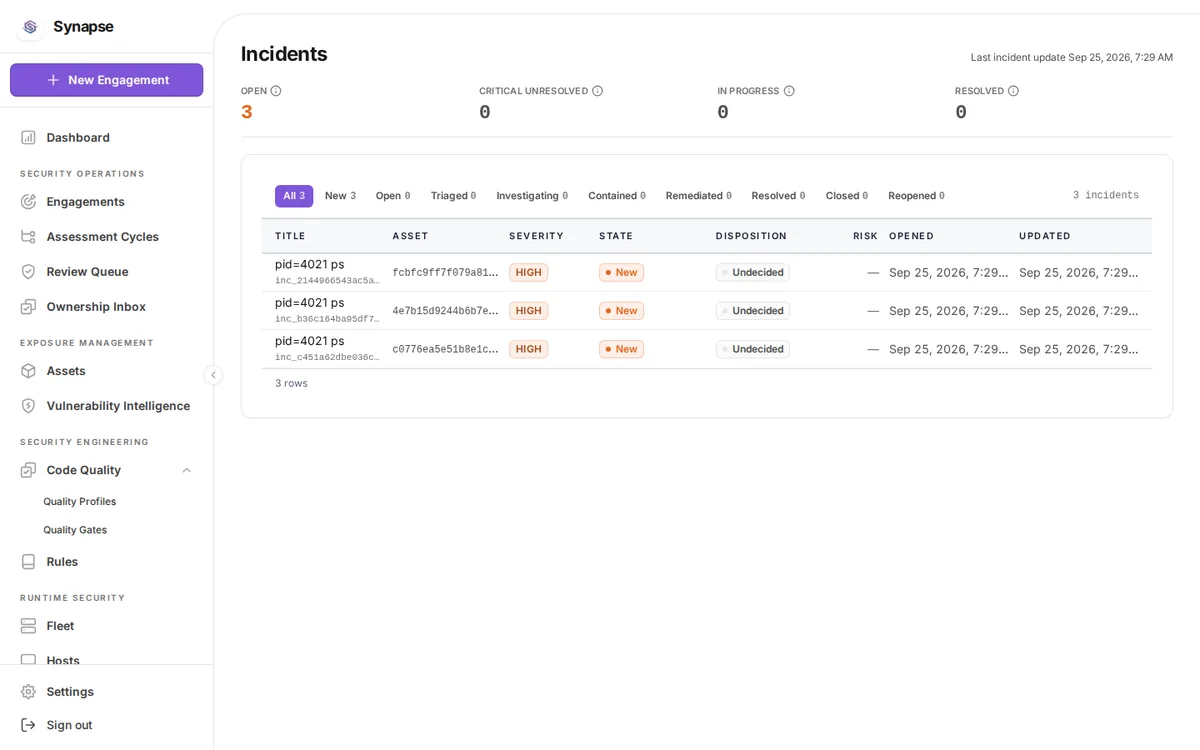Viewport: 1200px width, 750px height.
Task: Select the New 3 filter tab
Action: coord(340,196)
